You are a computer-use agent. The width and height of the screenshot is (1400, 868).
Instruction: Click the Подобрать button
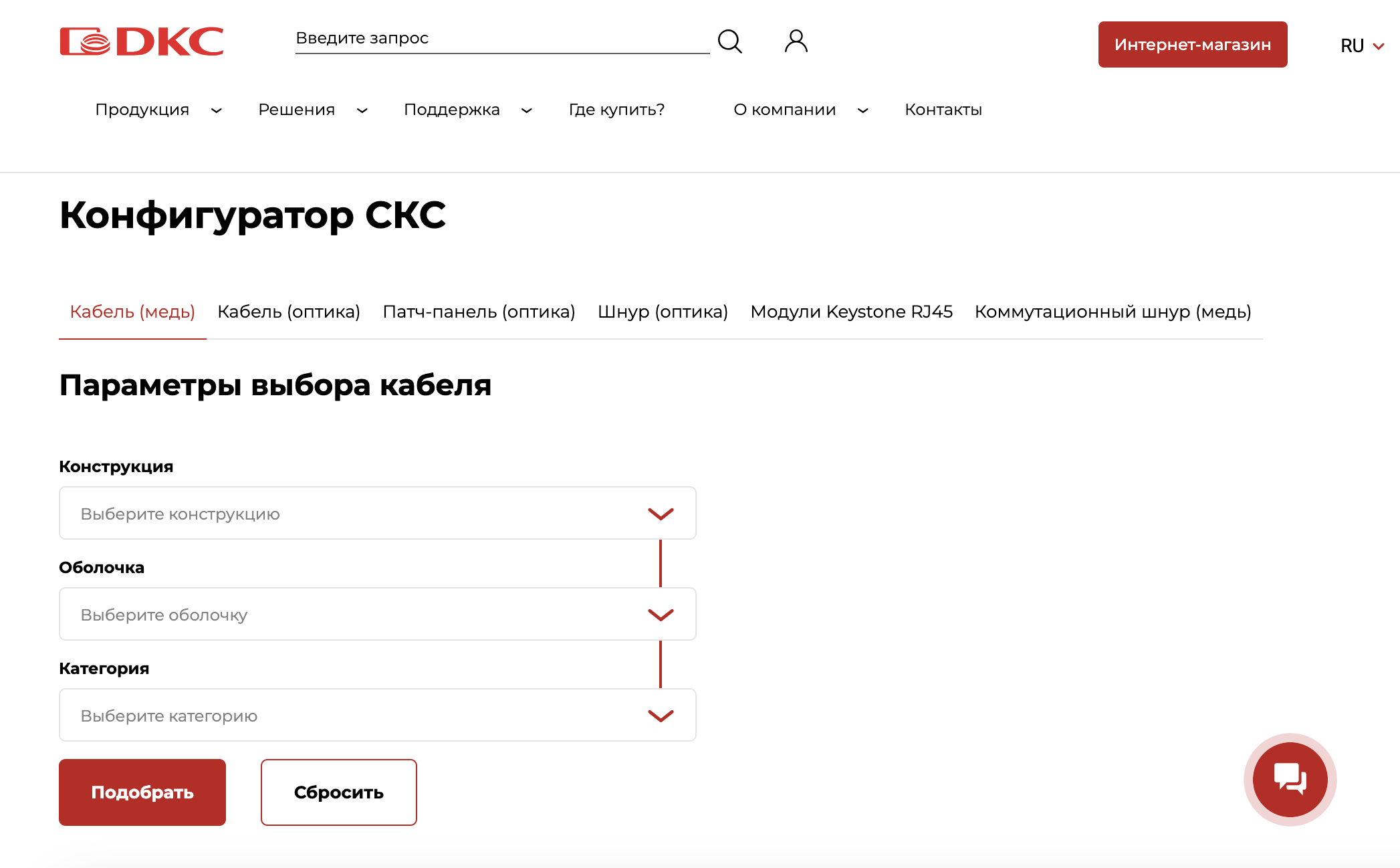tap(142, 792)
